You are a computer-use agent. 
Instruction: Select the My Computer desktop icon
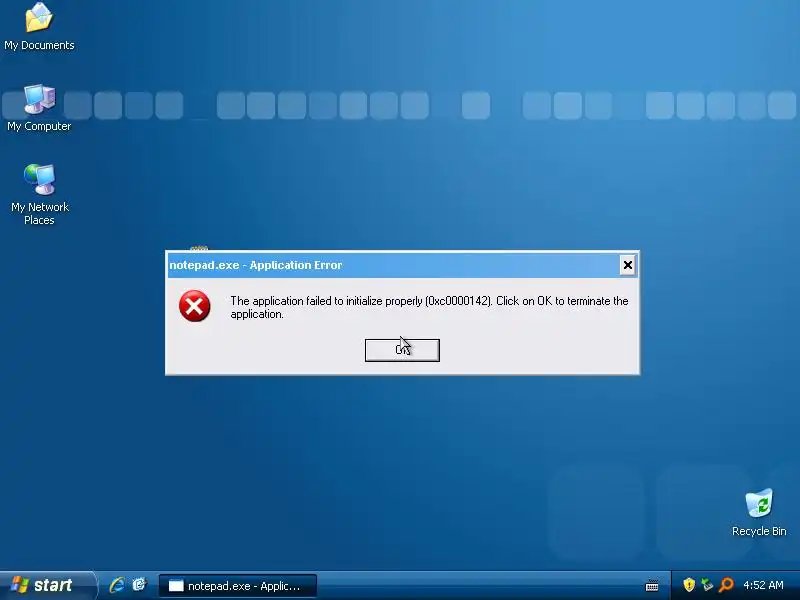click(39, 108)
